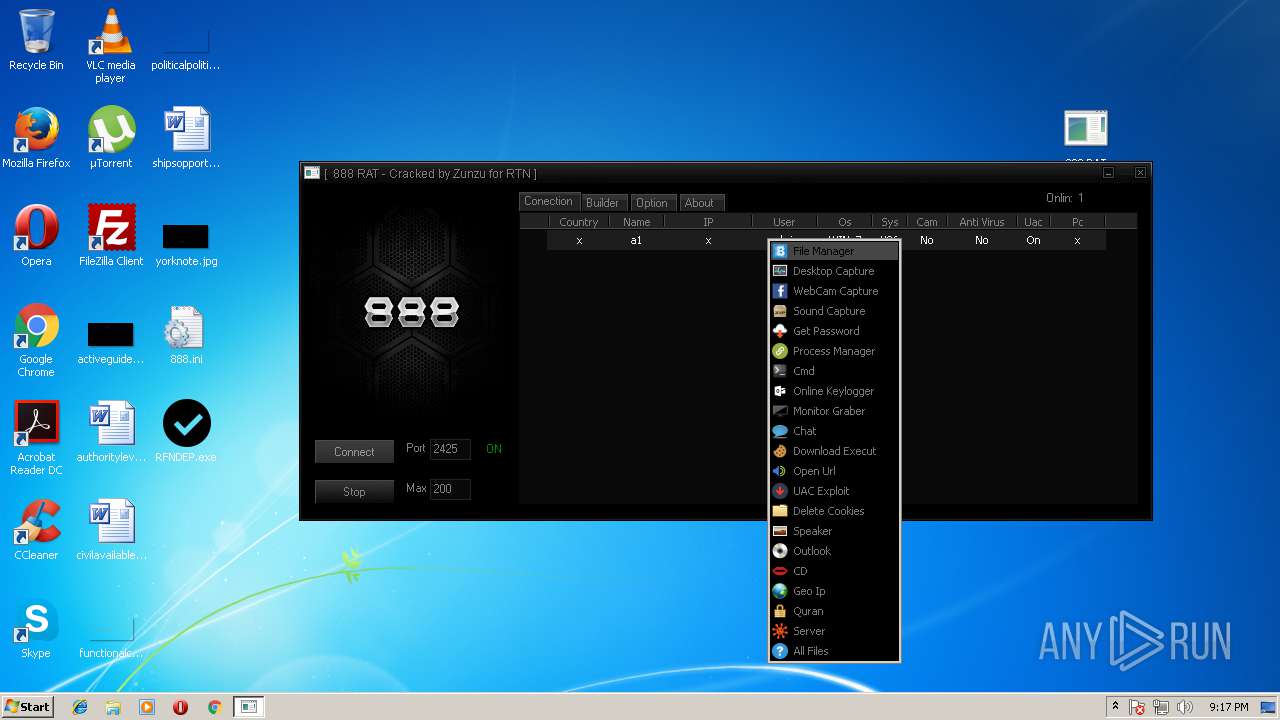Select the shipsopport Word document icon
This screenshot has height=720, width=1280.
186,138
